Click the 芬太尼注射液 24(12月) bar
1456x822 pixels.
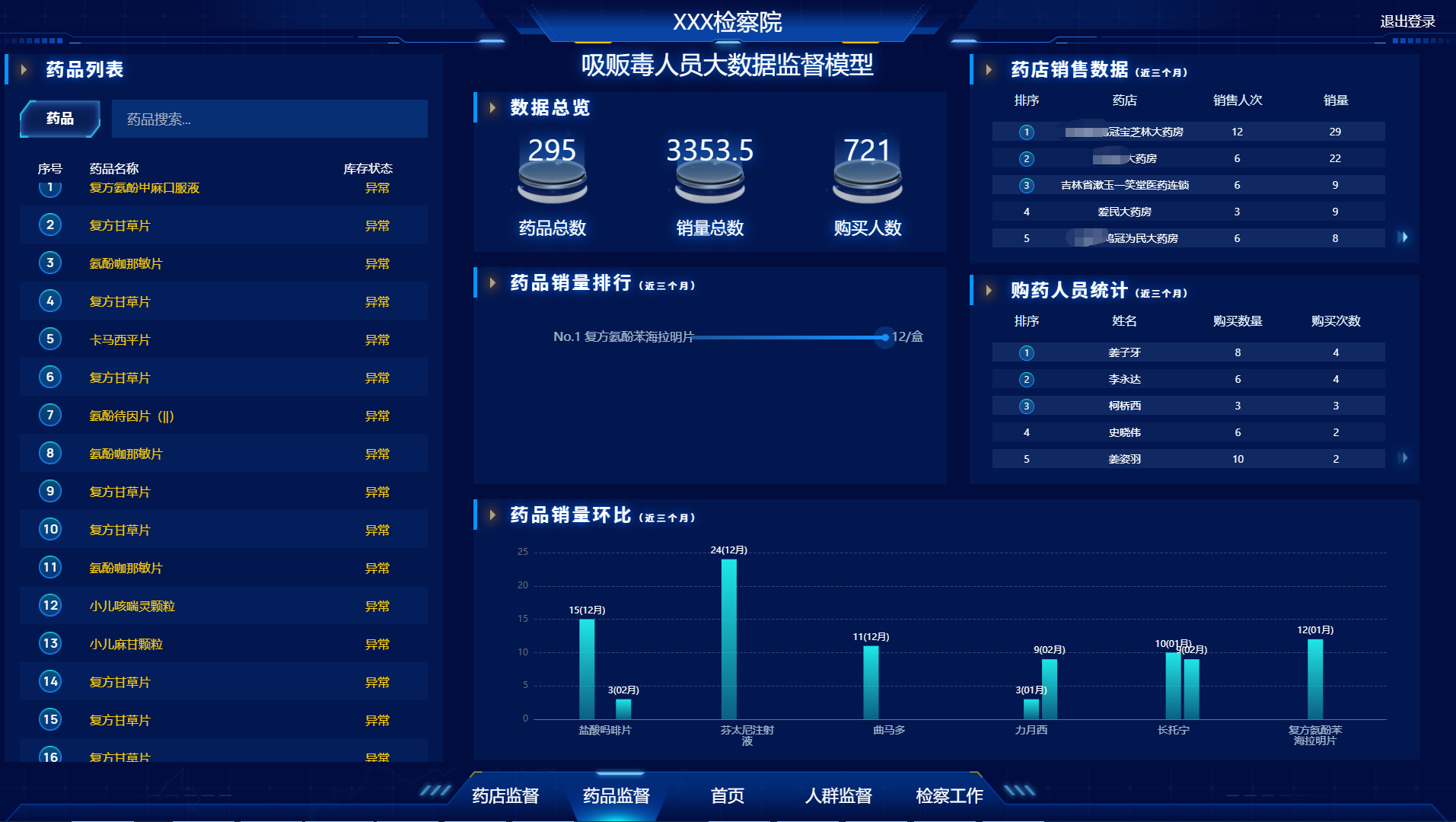[x=728, y=639]
